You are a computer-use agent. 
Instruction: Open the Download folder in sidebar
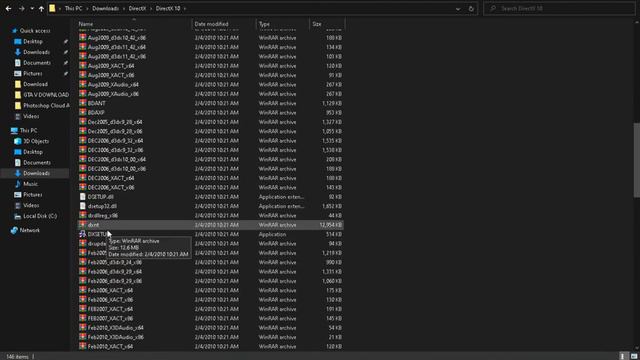click(35, 84)
